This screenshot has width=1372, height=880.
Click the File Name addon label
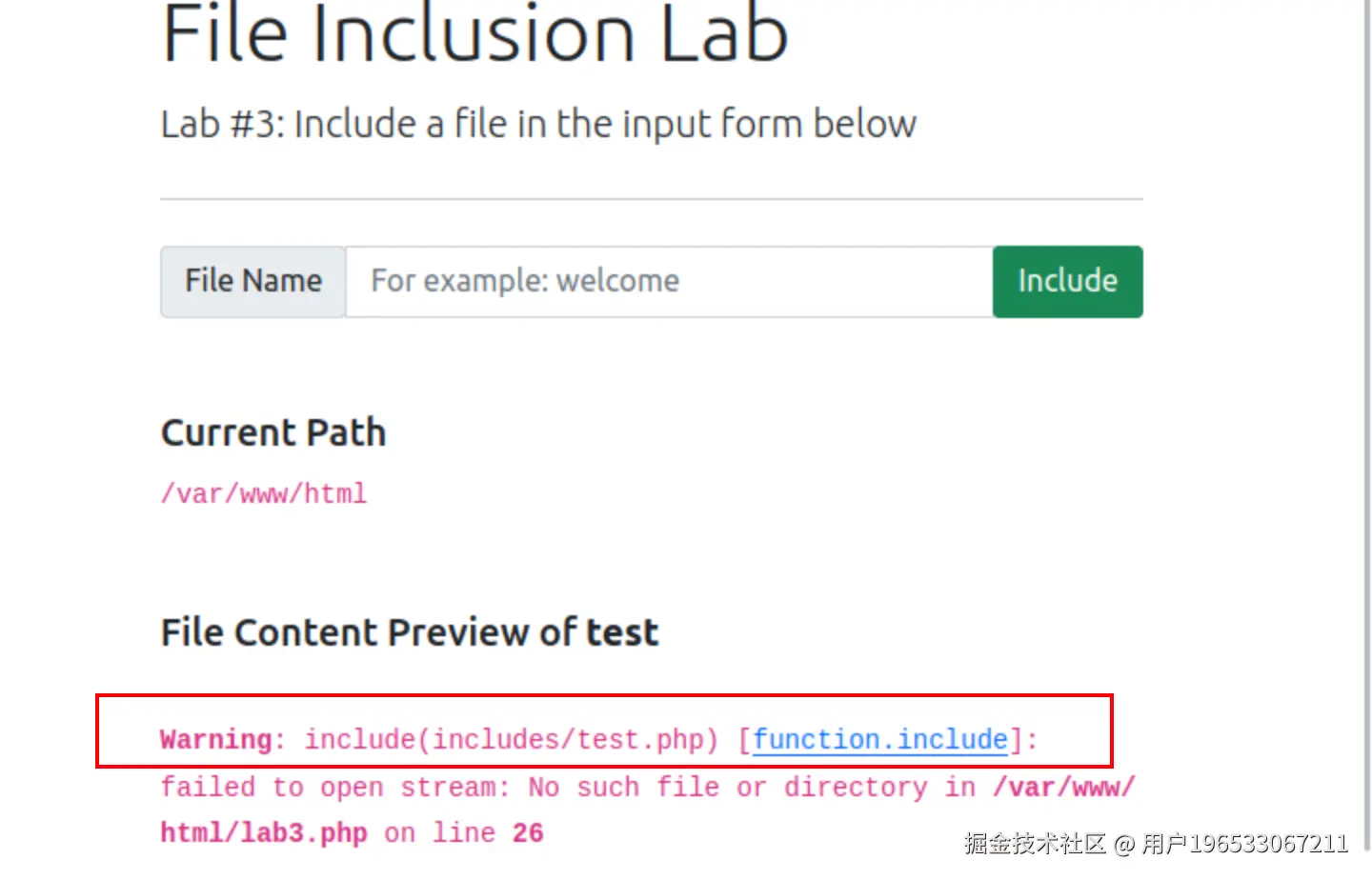(x=252, y=281)
